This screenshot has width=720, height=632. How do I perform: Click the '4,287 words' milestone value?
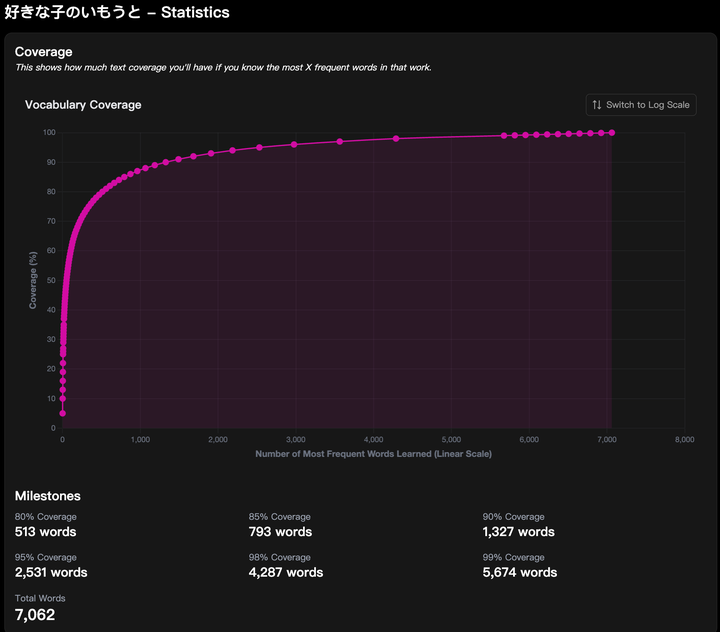click(x=286, y=572)
